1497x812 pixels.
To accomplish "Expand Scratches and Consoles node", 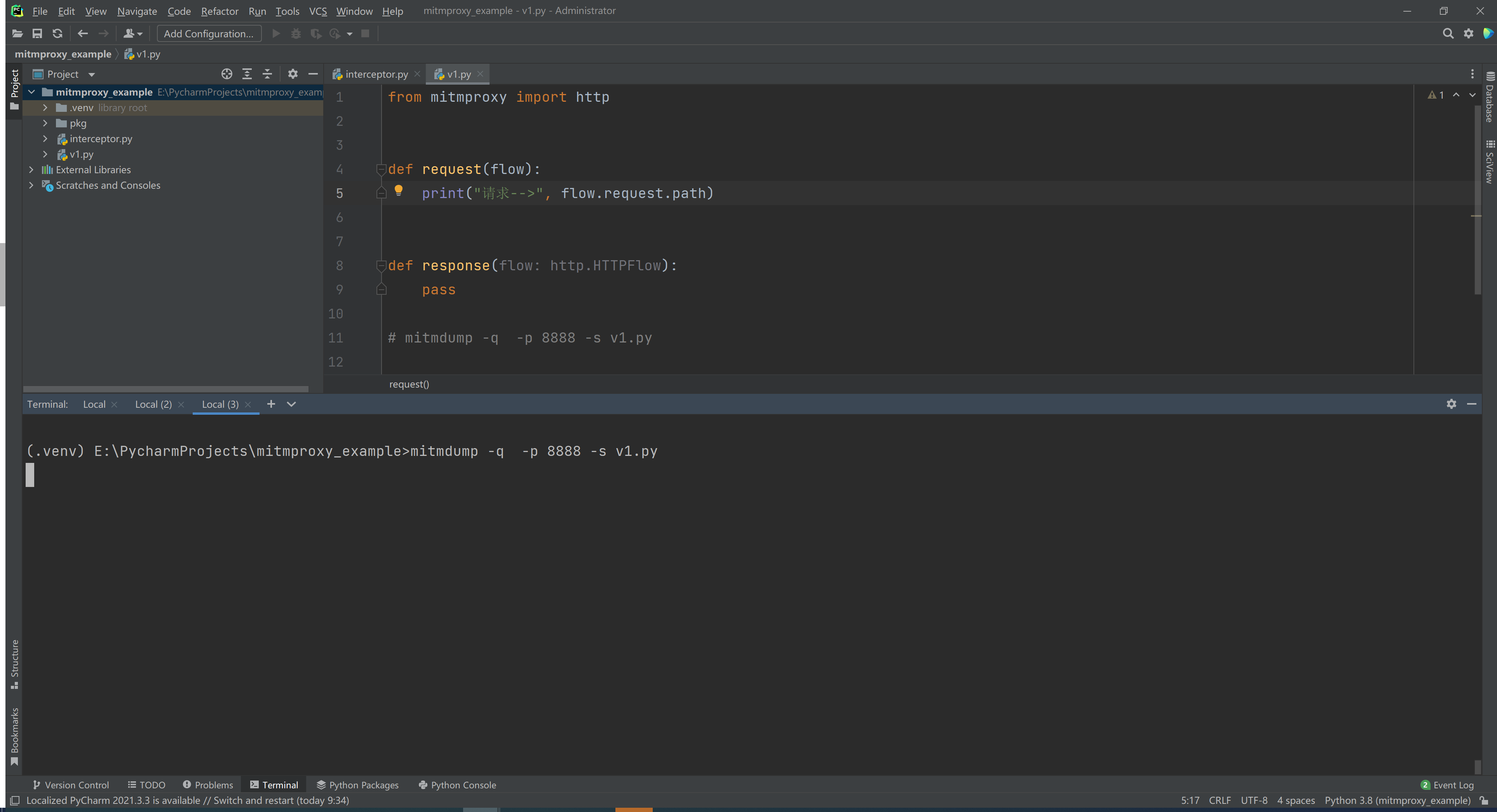I will 31,185.
